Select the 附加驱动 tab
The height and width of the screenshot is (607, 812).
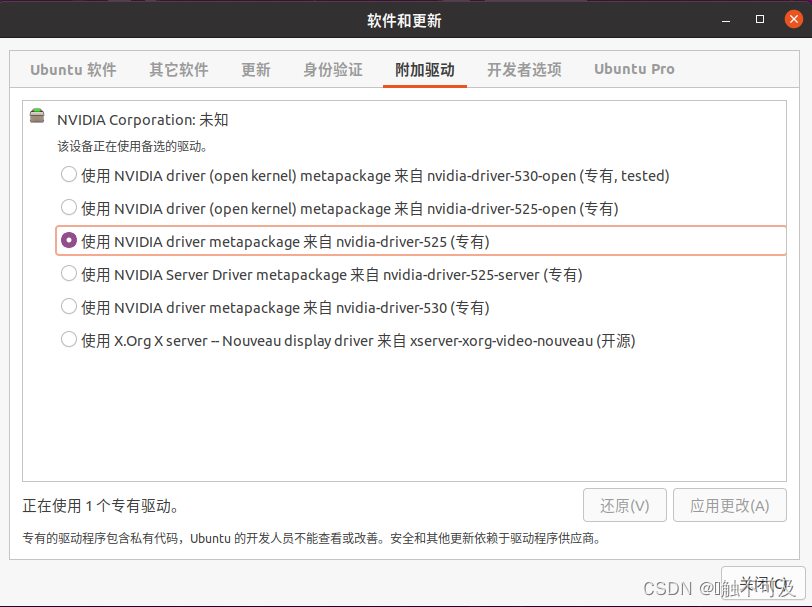point(425,69)
